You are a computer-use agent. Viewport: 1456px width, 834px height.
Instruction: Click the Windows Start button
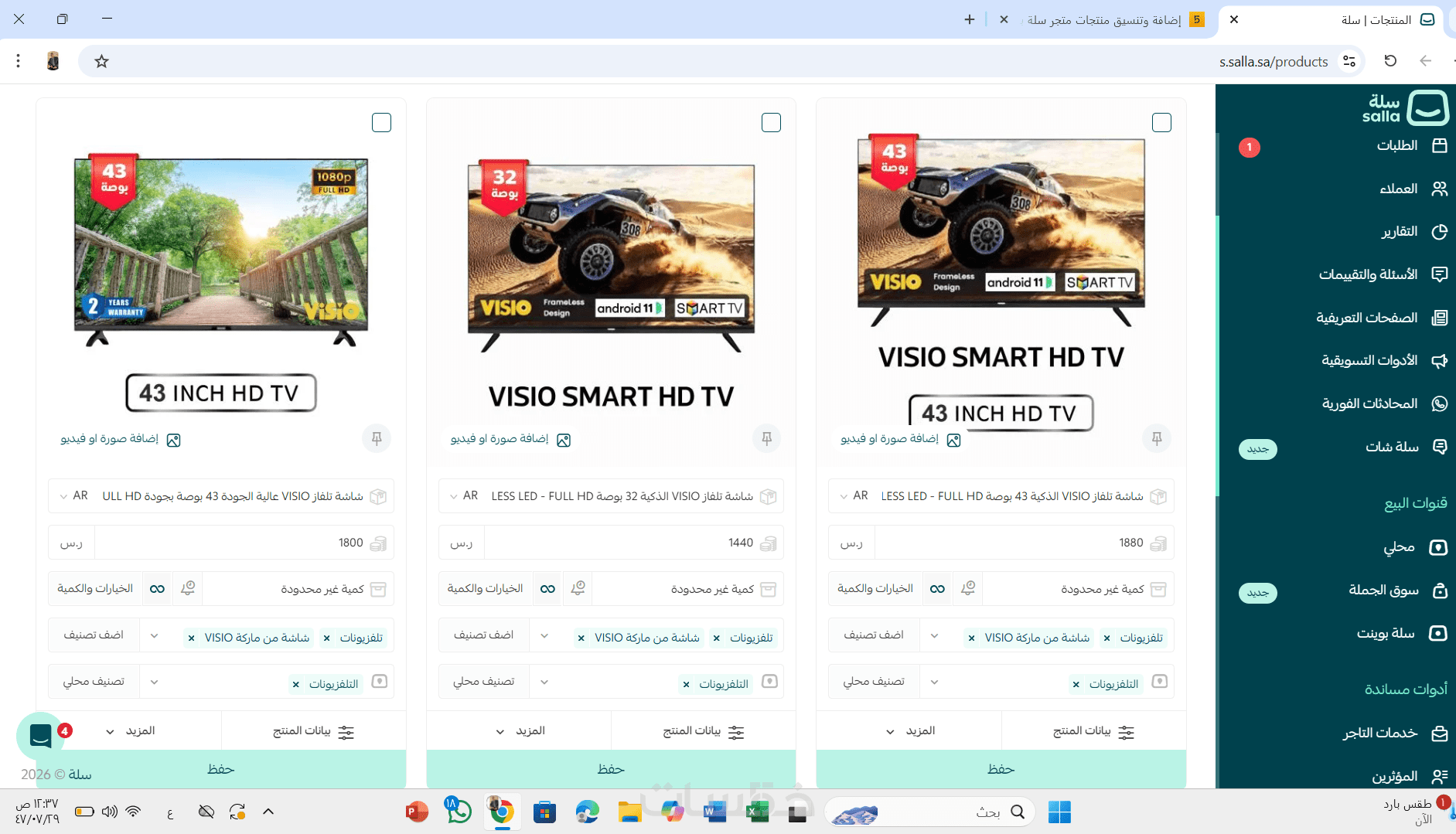tap(1059, 812)
